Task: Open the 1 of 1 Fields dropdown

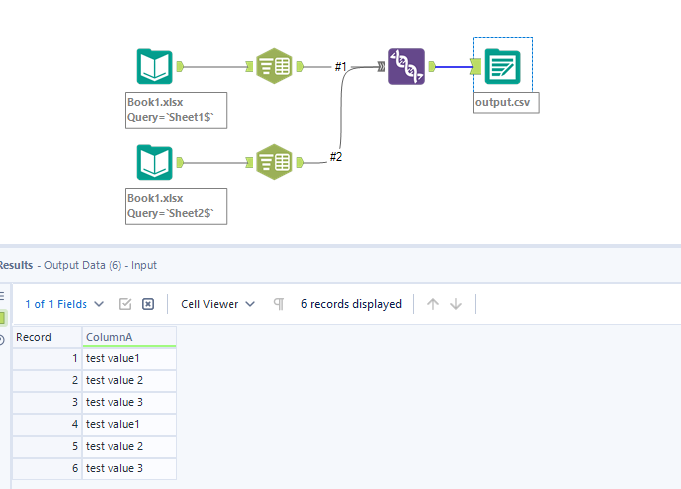Action: coord(64,304)
